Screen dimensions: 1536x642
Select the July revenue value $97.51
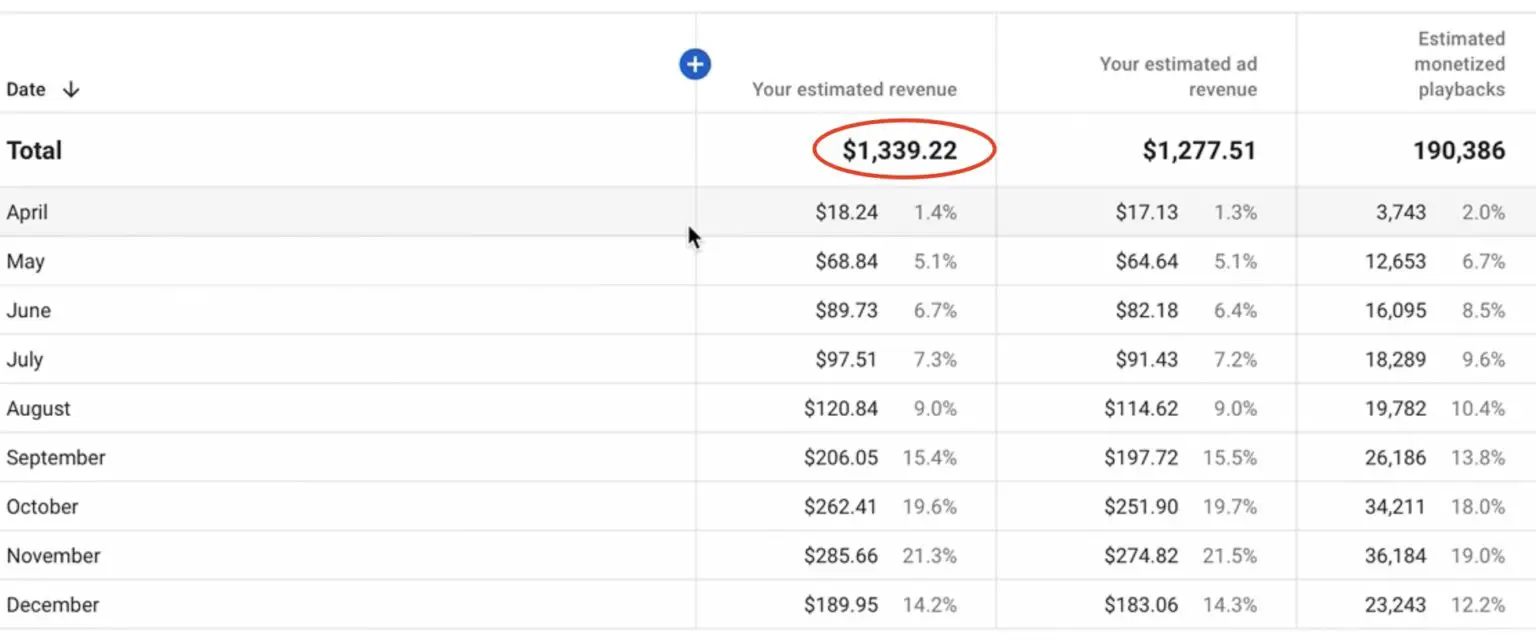coord(847,359)
